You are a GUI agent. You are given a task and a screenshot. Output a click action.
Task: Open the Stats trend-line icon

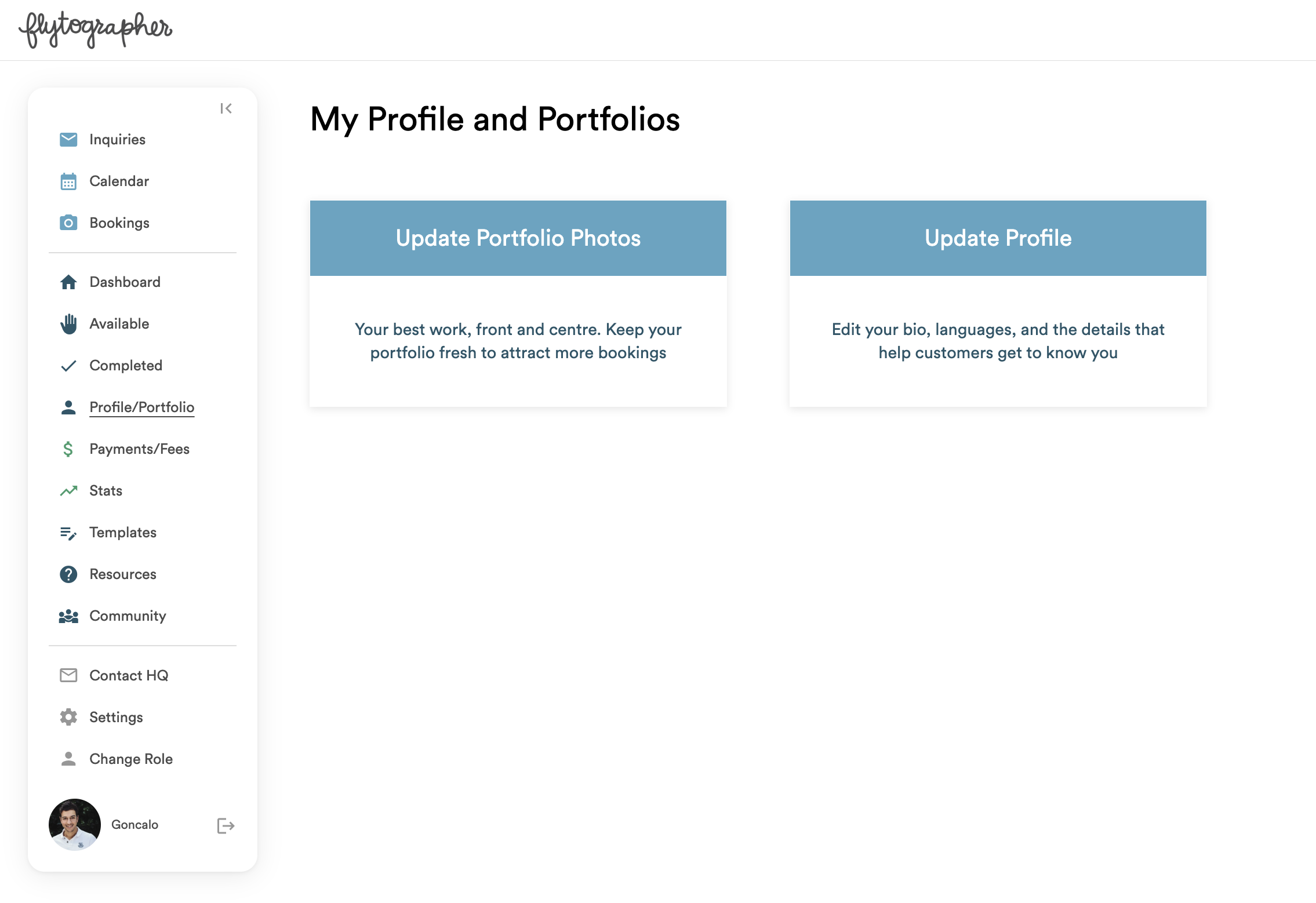tap(68, 491)
